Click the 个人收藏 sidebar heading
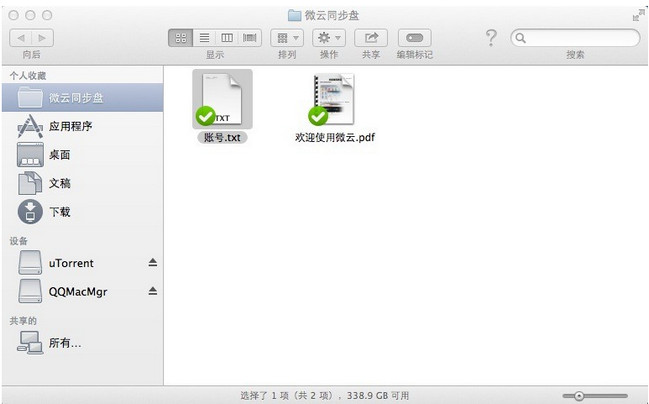Screen dimensions: 649x404 point(28,76)
